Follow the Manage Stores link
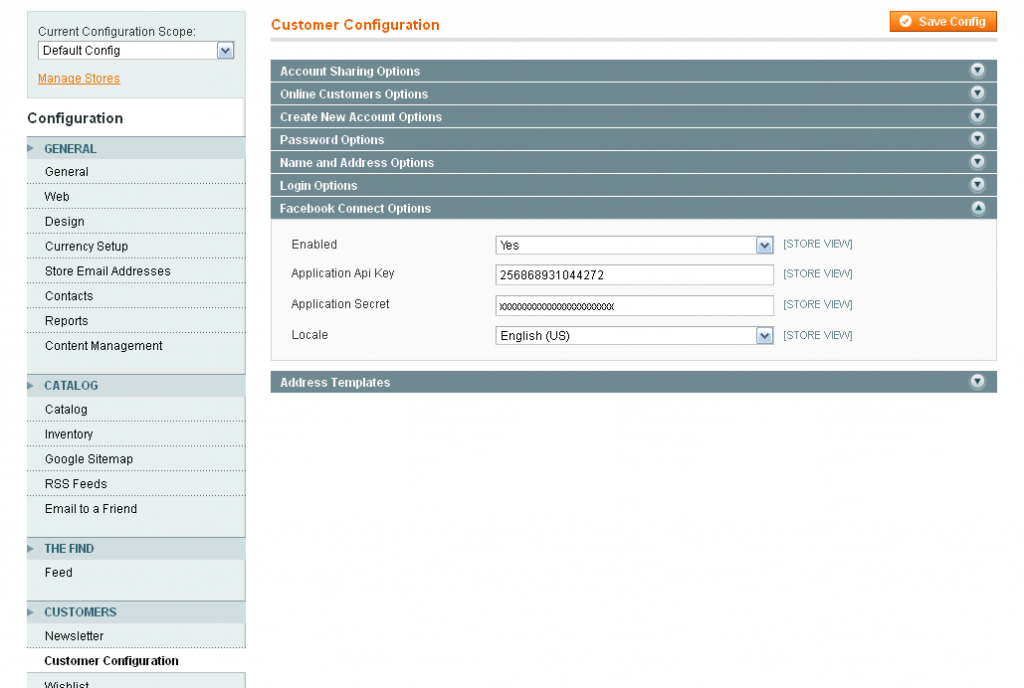Viewport: 1024px width, 688px height. tap(79, 78)
